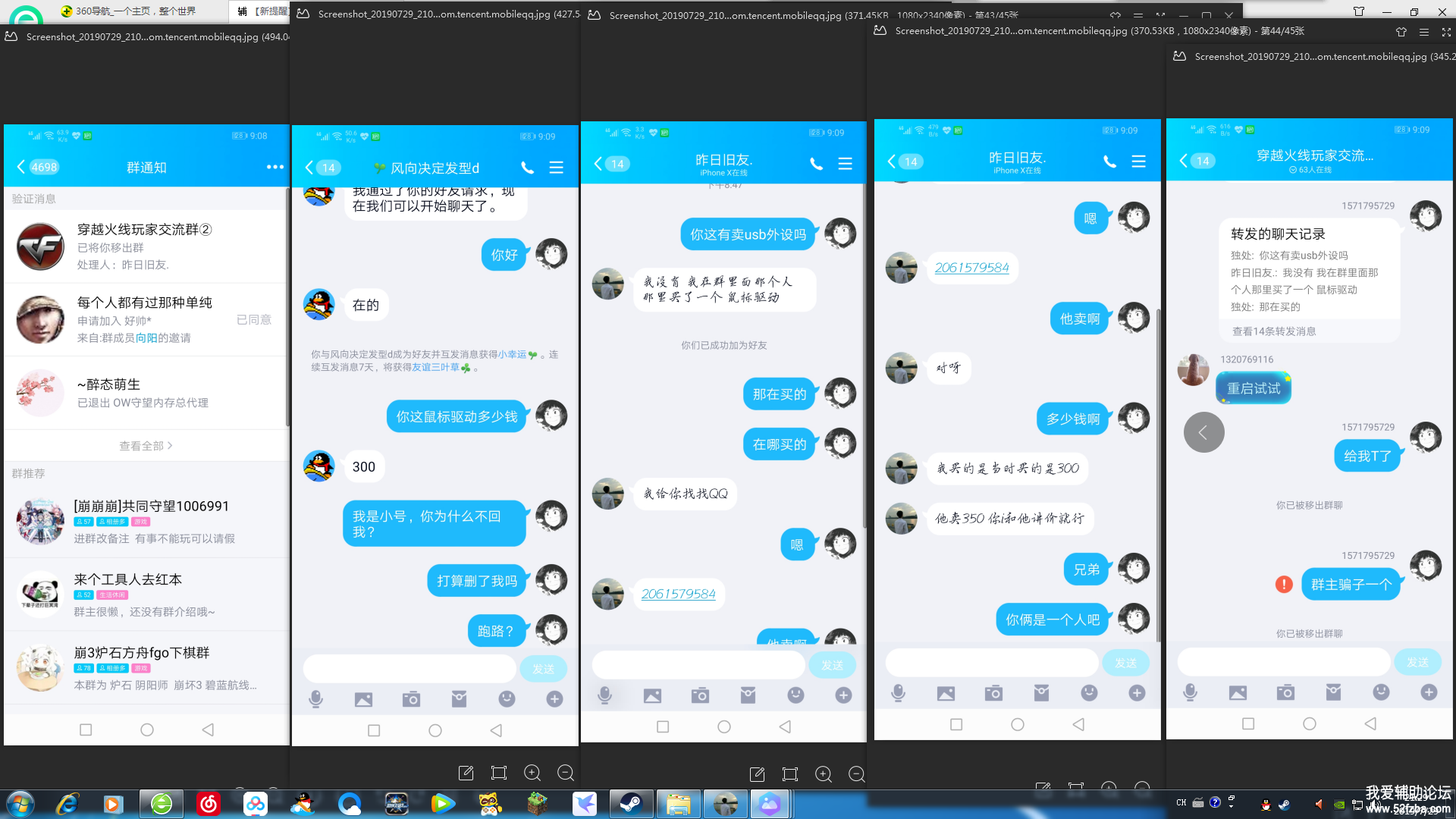Open edit tool under third viewer's 昨日旧友 image
This screenshot has height=819, width=1456.
(x=757, y=774)
